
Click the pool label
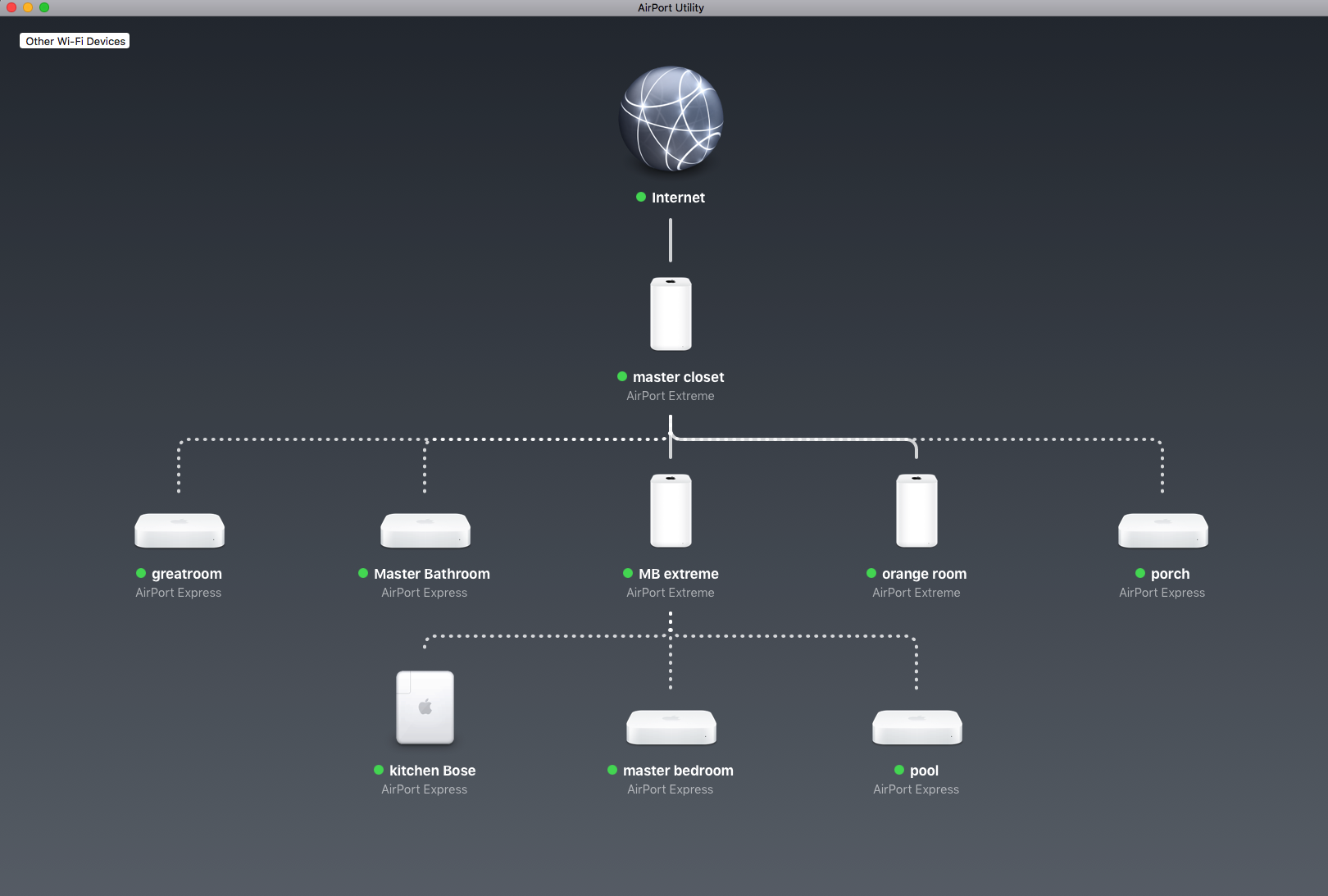[x=924, y=771]
